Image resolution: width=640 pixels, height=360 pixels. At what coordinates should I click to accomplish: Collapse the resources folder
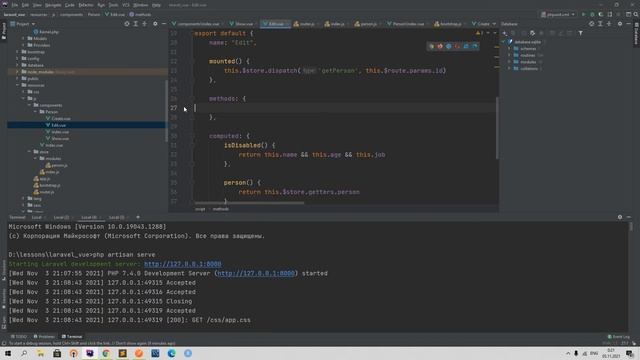pos(17,85)
